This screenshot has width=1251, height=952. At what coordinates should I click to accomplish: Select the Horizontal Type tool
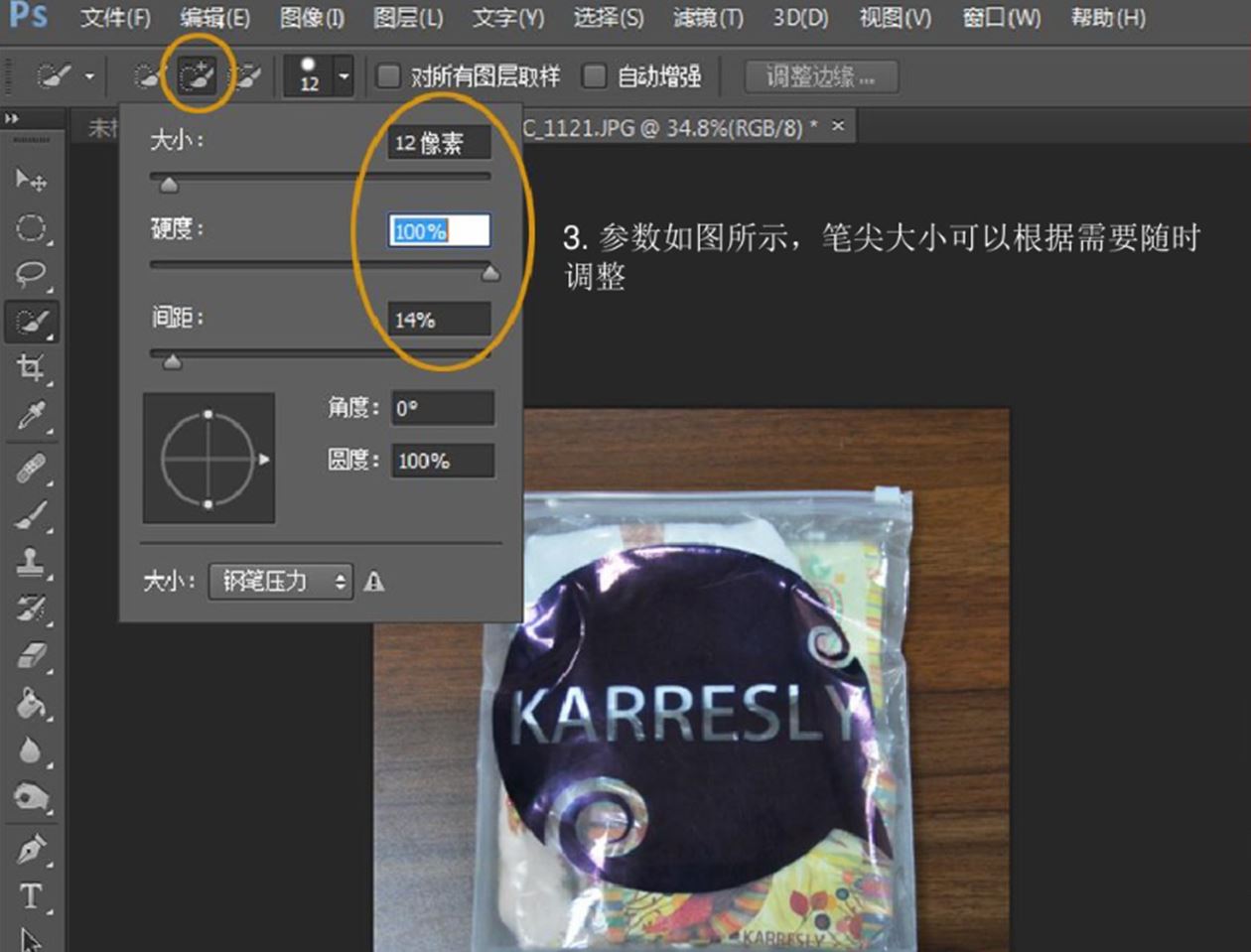point(31,896)
